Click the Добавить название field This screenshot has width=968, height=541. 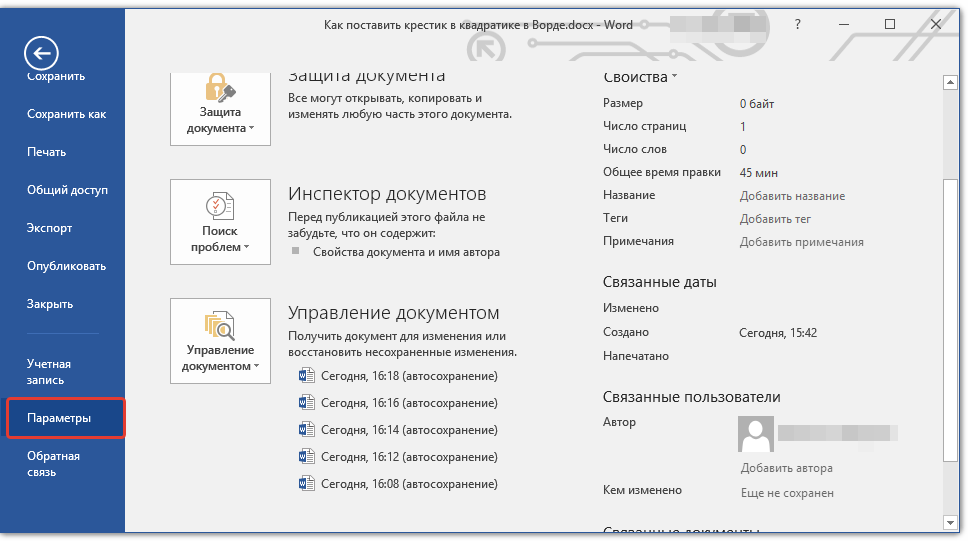(x=792, y=196)
